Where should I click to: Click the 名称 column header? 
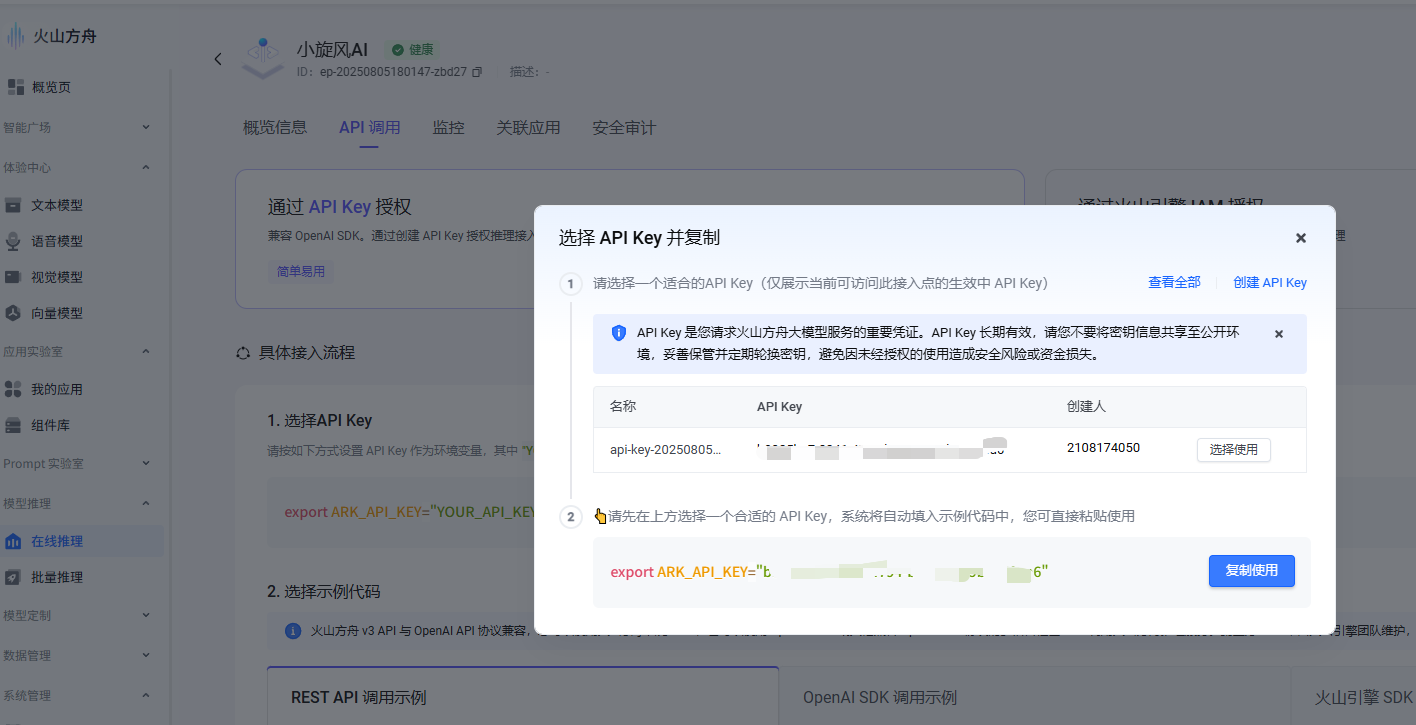(x=622, y=407)
